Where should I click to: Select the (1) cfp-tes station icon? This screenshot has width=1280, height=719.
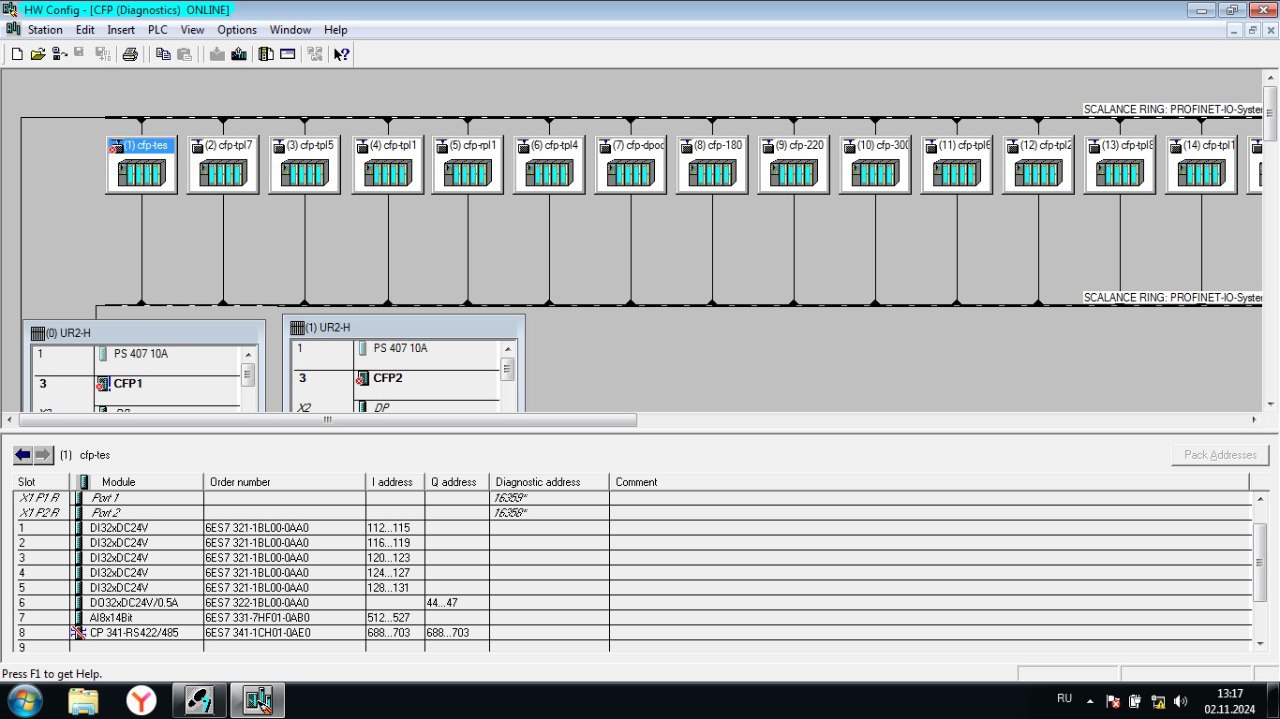pyautogui.click(x=141, y=164)
